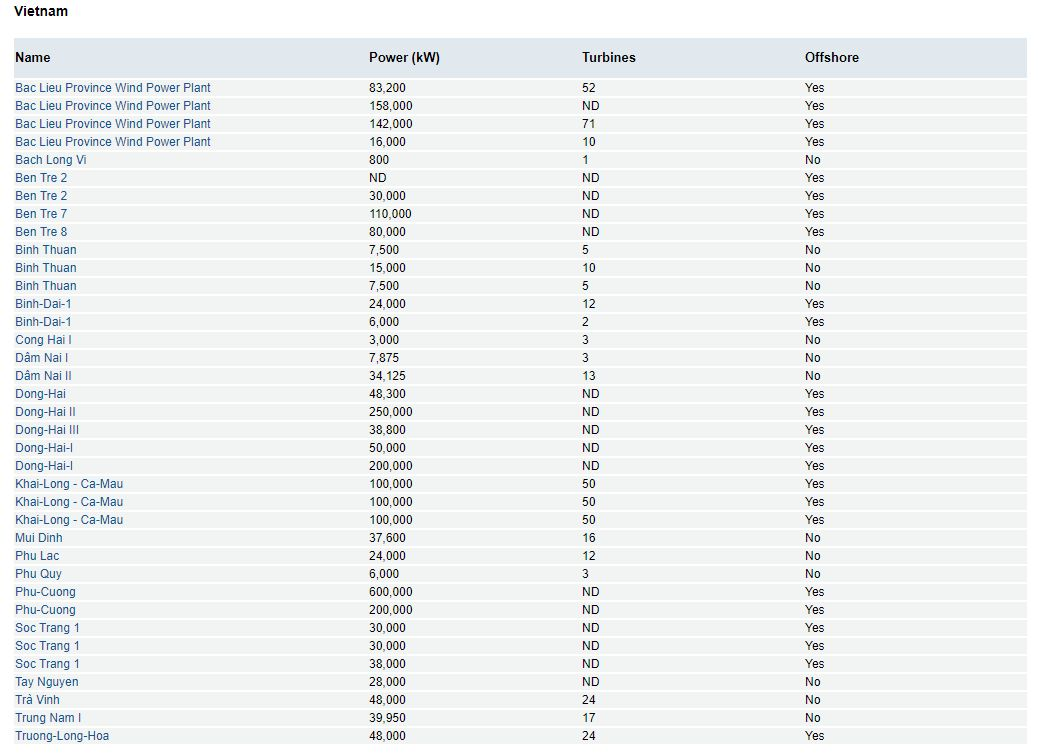Open Phu-Cuong link with 600,000 kW
Image resolution: width=1038 pixels, height=753 pixels.
coord(45,591)
